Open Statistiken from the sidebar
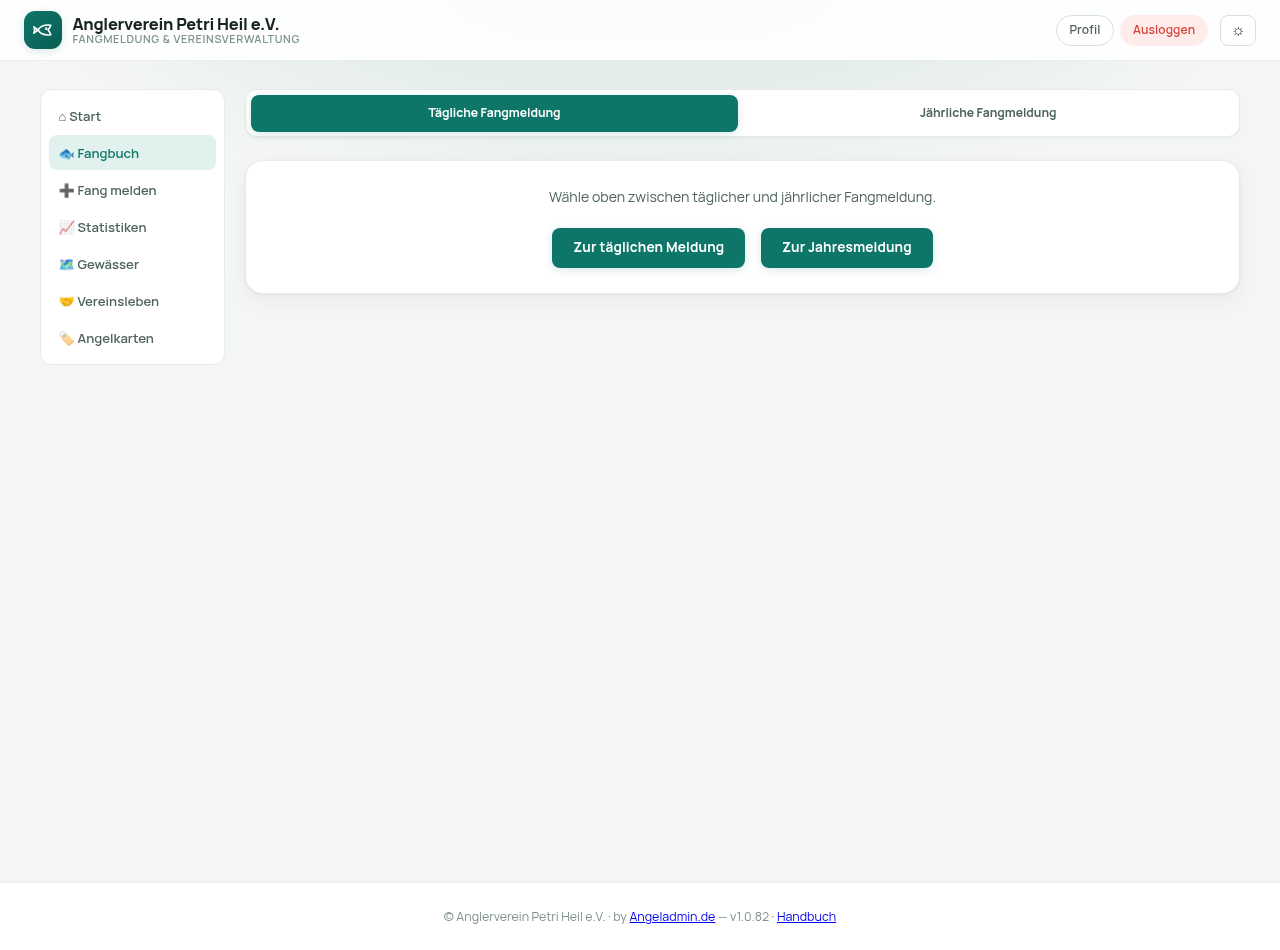The height and width of the screenshot is (950, 1280). coord(132,227)
